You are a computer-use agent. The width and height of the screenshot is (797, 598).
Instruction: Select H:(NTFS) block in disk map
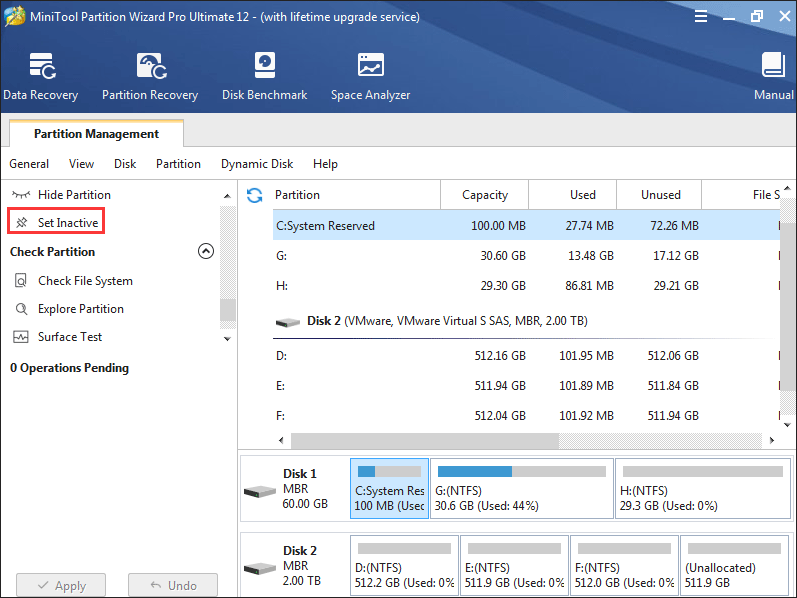pyautogui.click(x=703, y=488)
